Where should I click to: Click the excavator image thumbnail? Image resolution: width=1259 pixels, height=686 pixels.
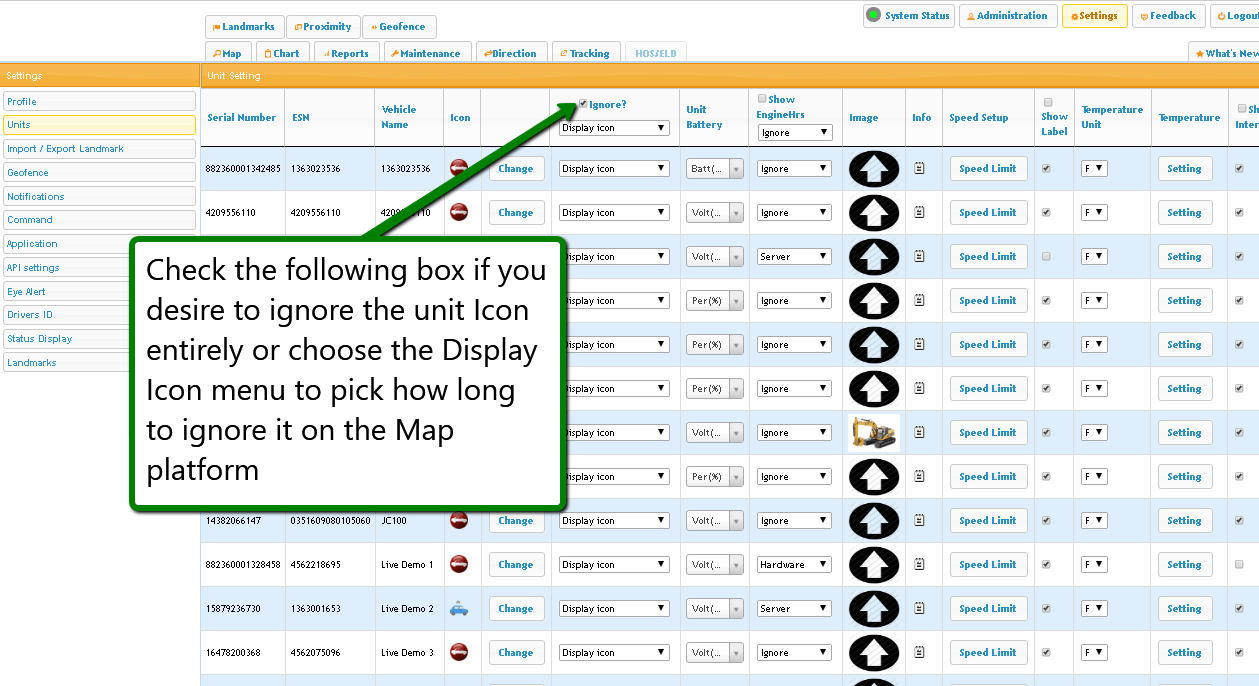873,433
